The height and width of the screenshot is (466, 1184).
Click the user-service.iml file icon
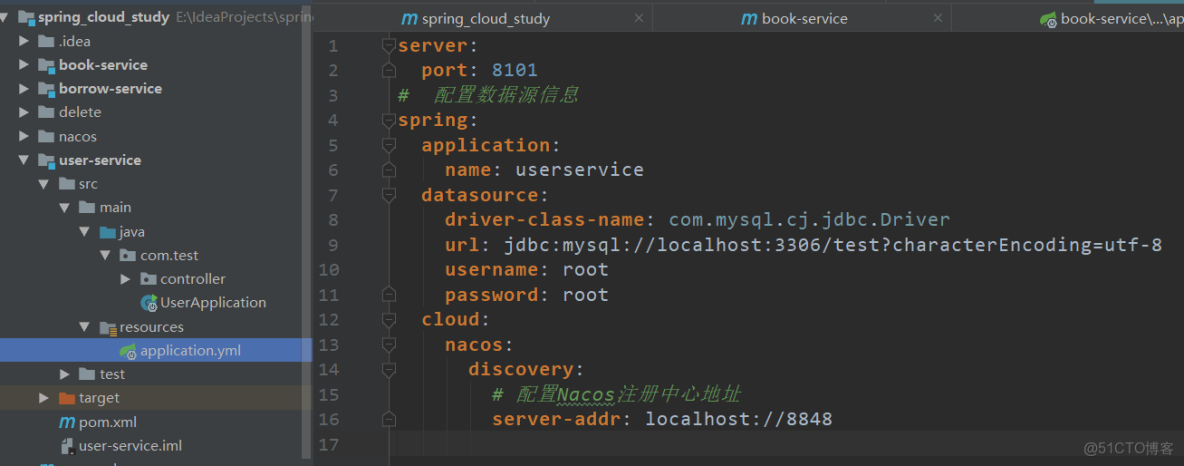click(x=66, y=446)
